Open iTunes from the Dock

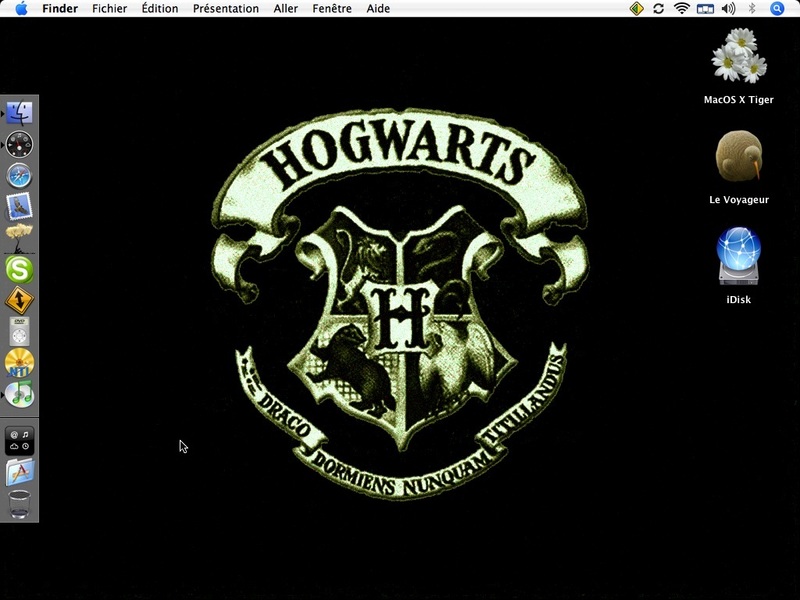[x=19, y=394]
